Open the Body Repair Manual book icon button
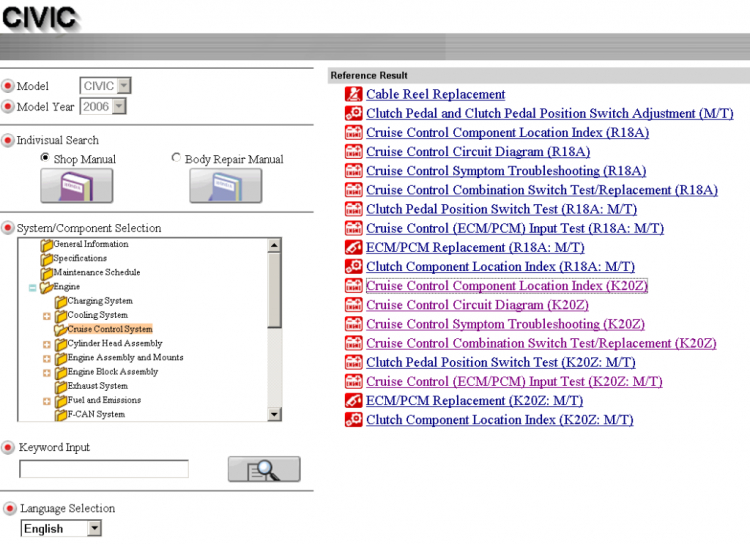750x544 pixels. [x=225, y=186]
